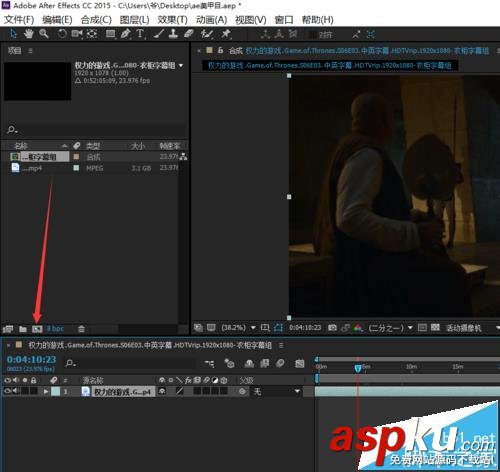500x472 pixels.
Task: Expand layer 1 properties triangle
Action: [x=46, y=391]
